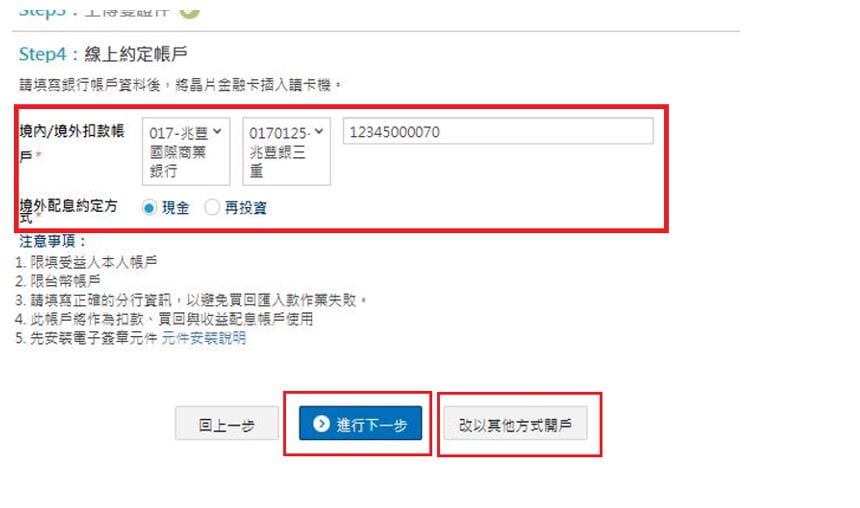
Task: Click the 回上一步 button
Action: click(227, 424)
